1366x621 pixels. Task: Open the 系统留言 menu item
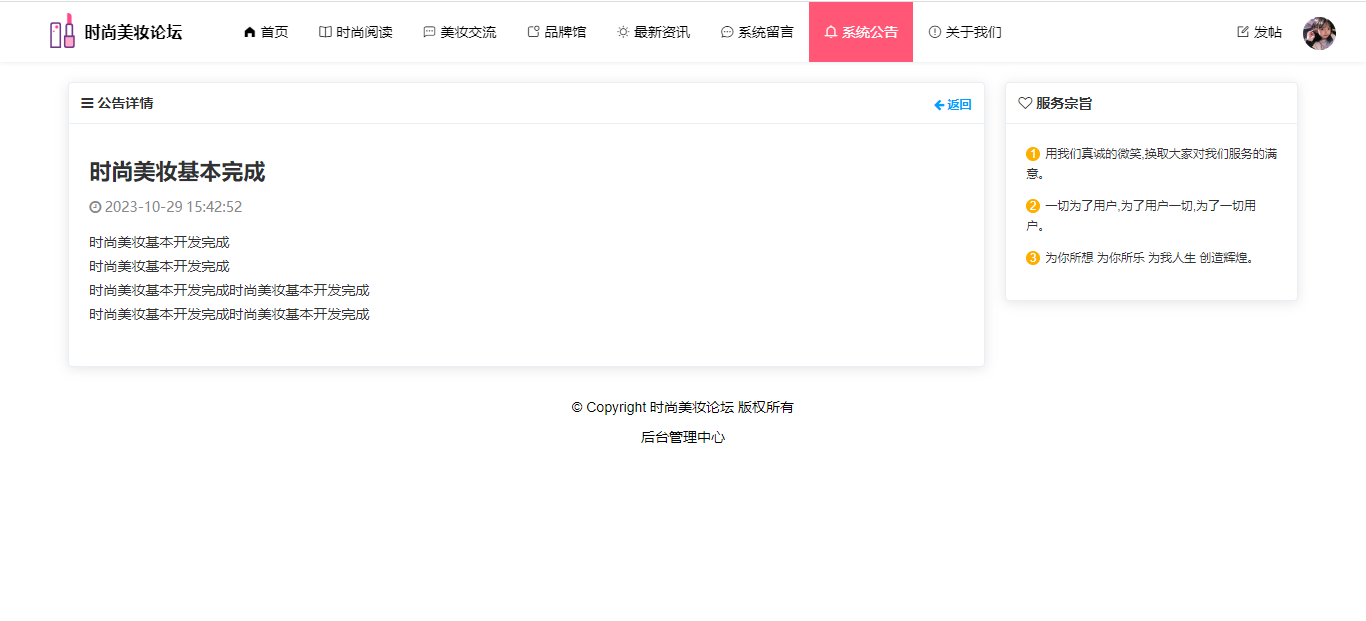click(x=757, y=32)
